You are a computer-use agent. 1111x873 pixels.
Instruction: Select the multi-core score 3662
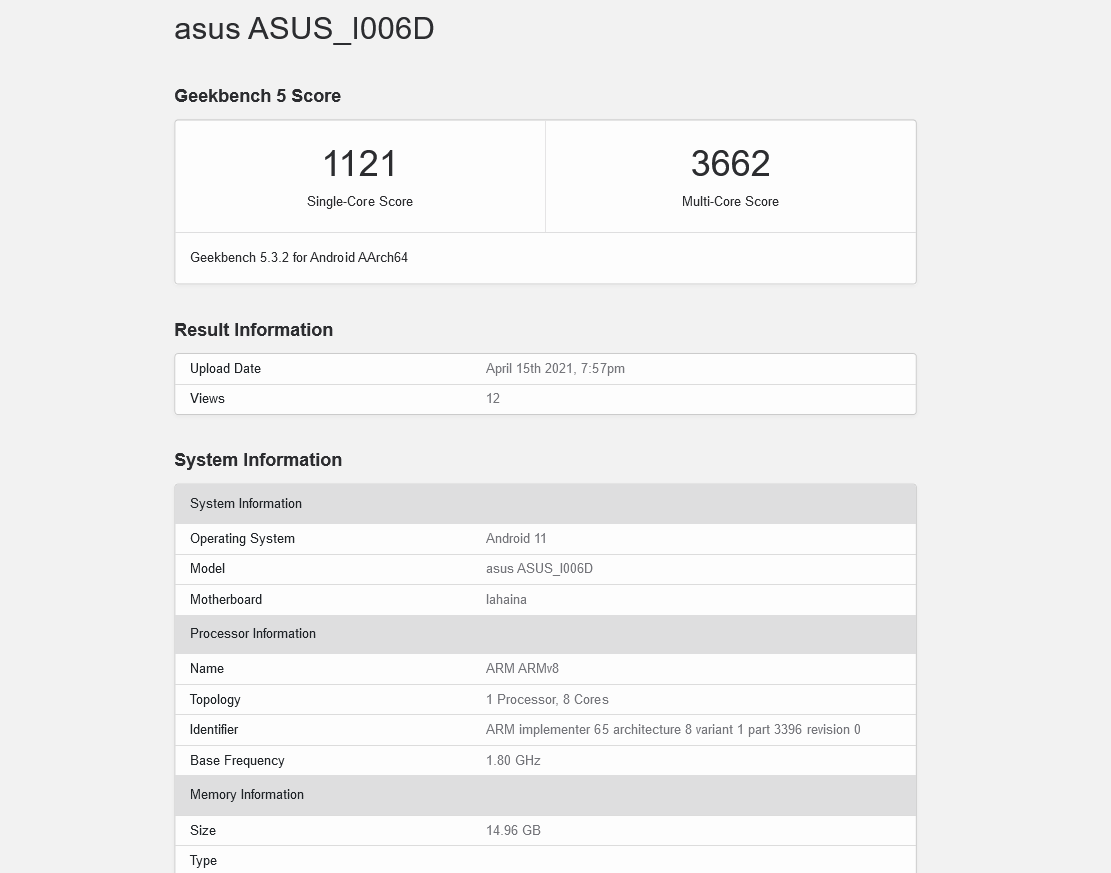(730, 164)
